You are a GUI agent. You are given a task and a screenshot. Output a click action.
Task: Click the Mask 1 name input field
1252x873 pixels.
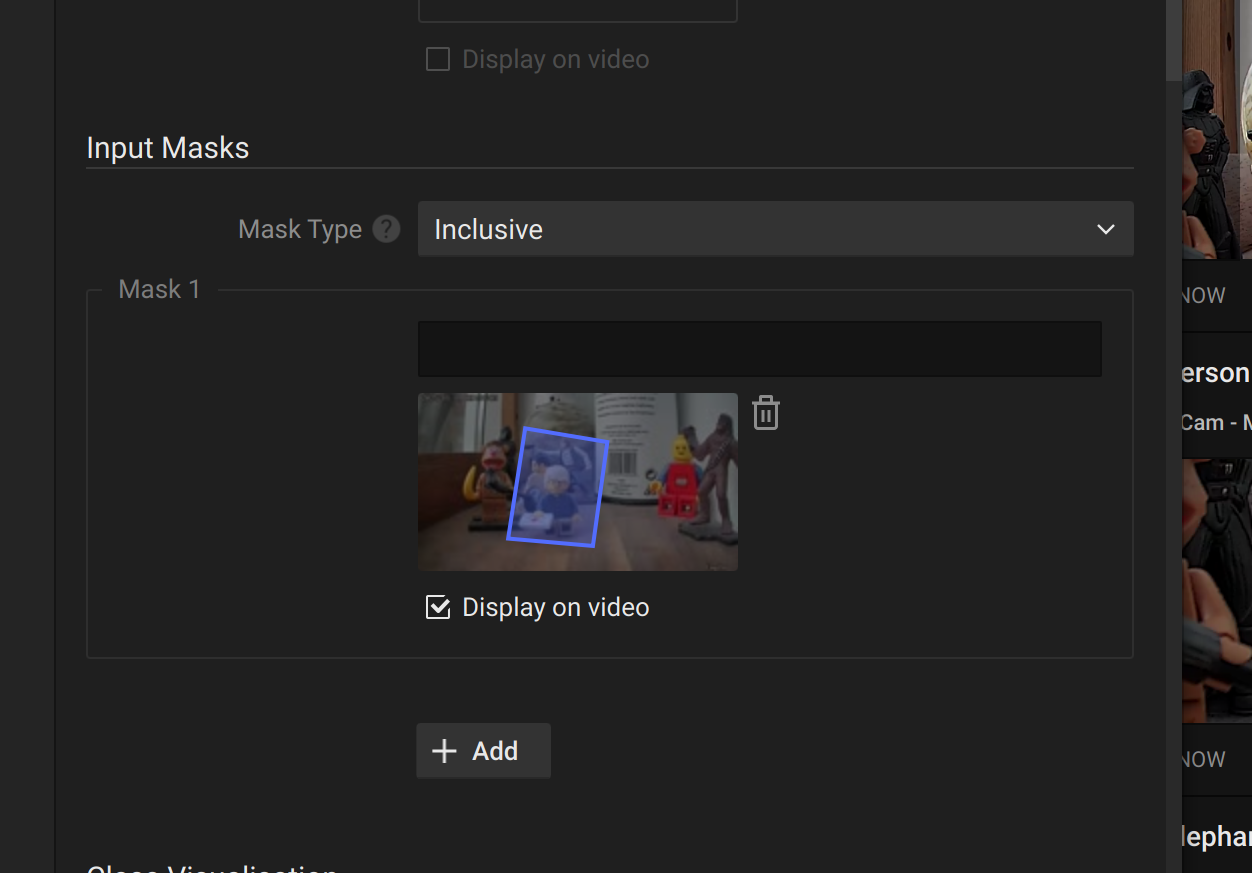759,349
